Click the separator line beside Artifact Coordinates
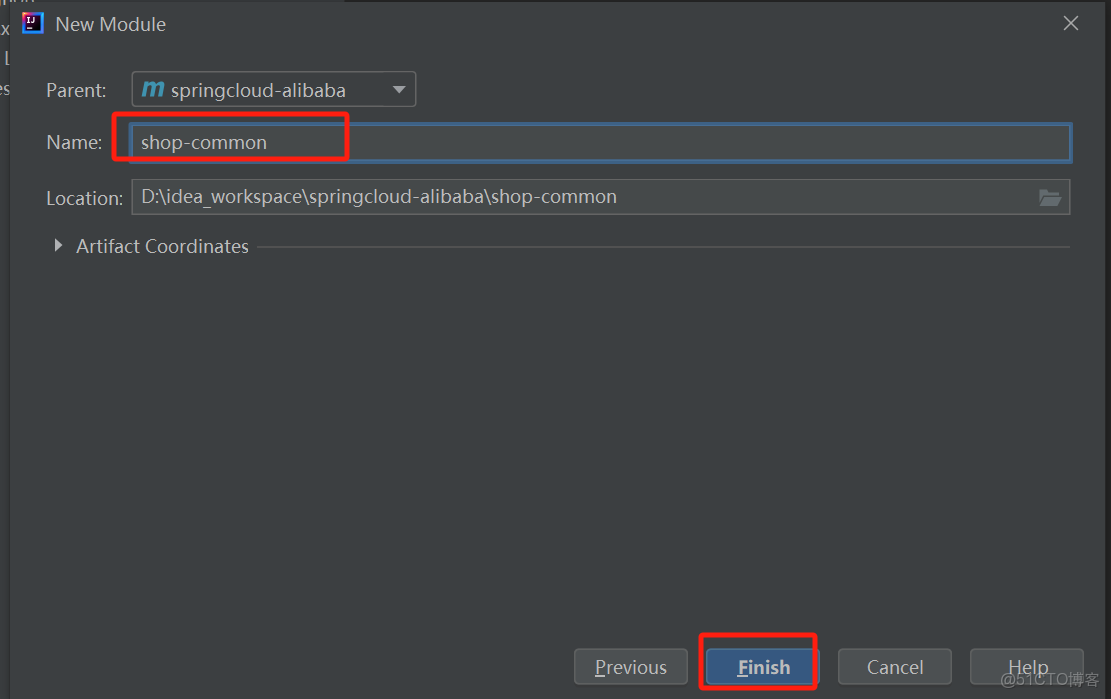The height and width of the screenshot is (699, 1111). pos(660,247)
